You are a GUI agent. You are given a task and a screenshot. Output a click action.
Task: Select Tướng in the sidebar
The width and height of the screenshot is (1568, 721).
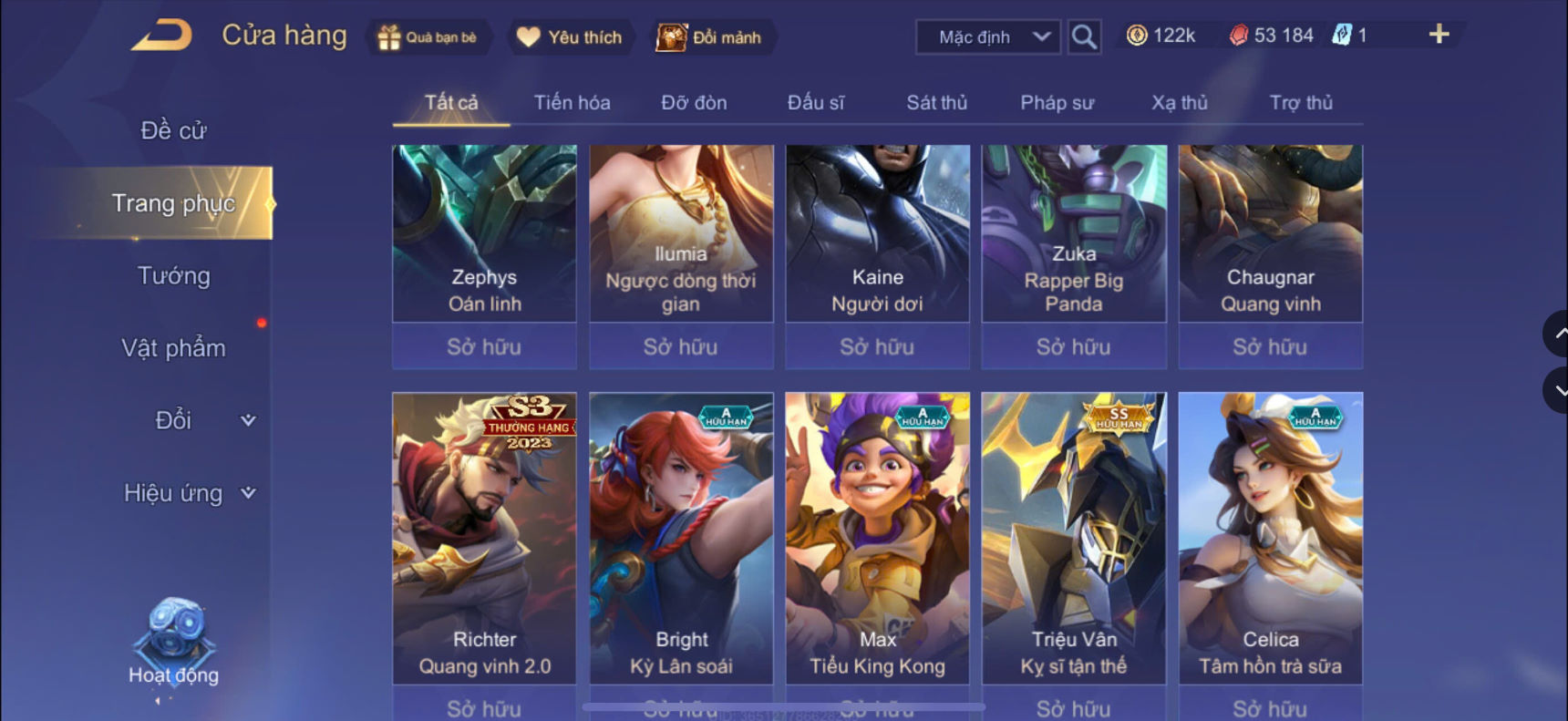click(x=173, y=275)
